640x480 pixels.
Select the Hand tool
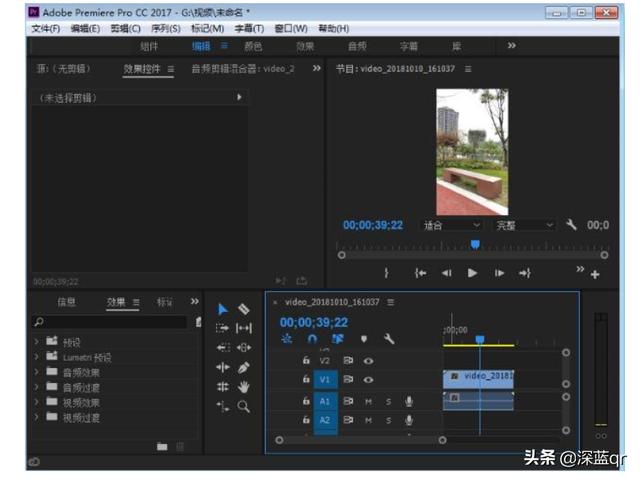pyautogui.click(x=244, y=387)
